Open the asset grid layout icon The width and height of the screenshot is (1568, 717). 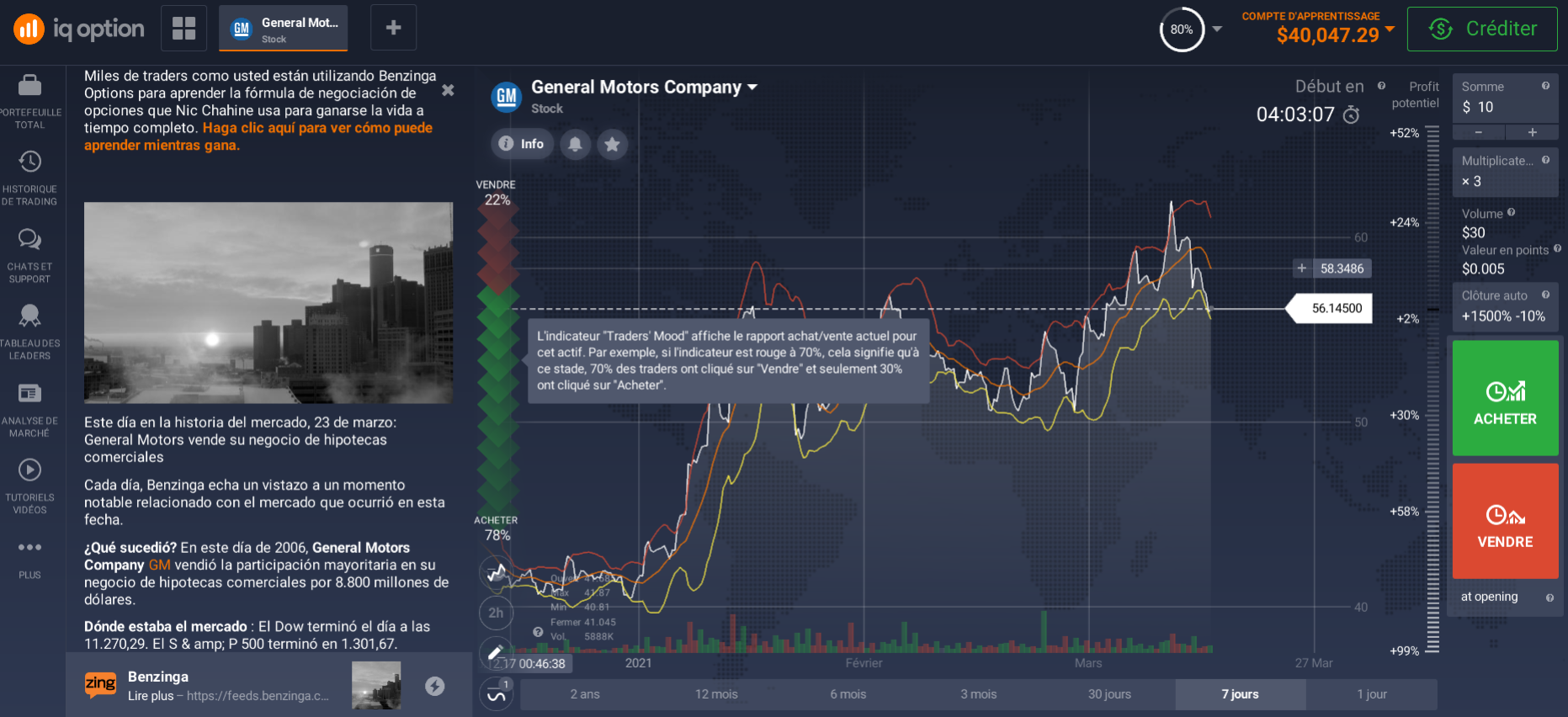[183, 28]
